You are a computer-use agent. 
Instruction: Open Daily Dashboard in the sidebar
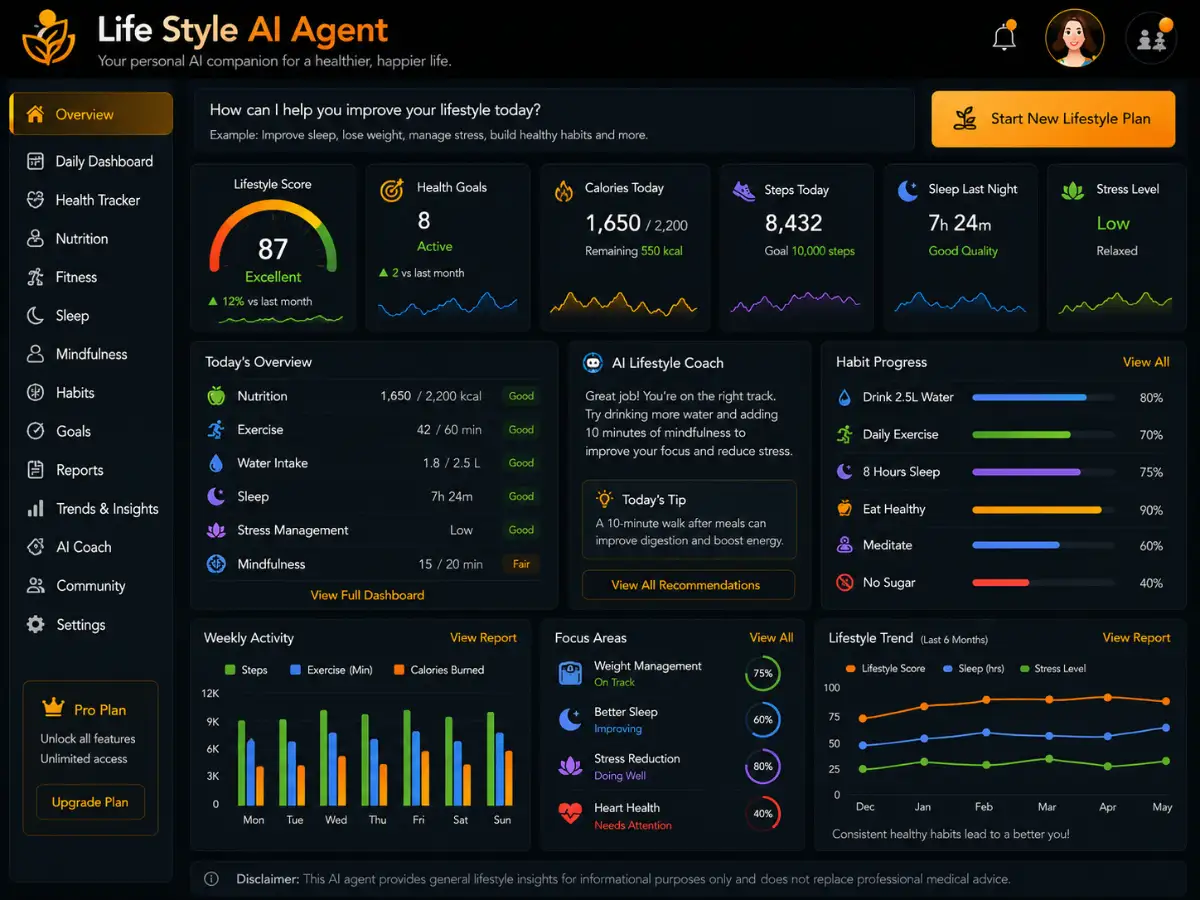91,161
